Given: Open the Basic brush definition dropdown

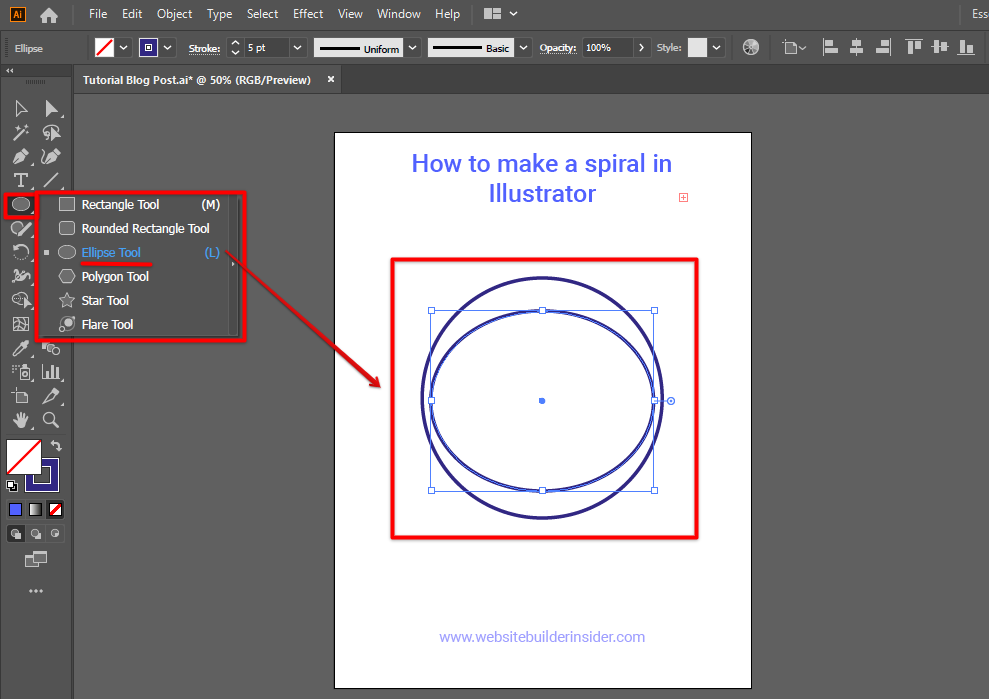Looking at the screenshot, I should pos(526,47).
